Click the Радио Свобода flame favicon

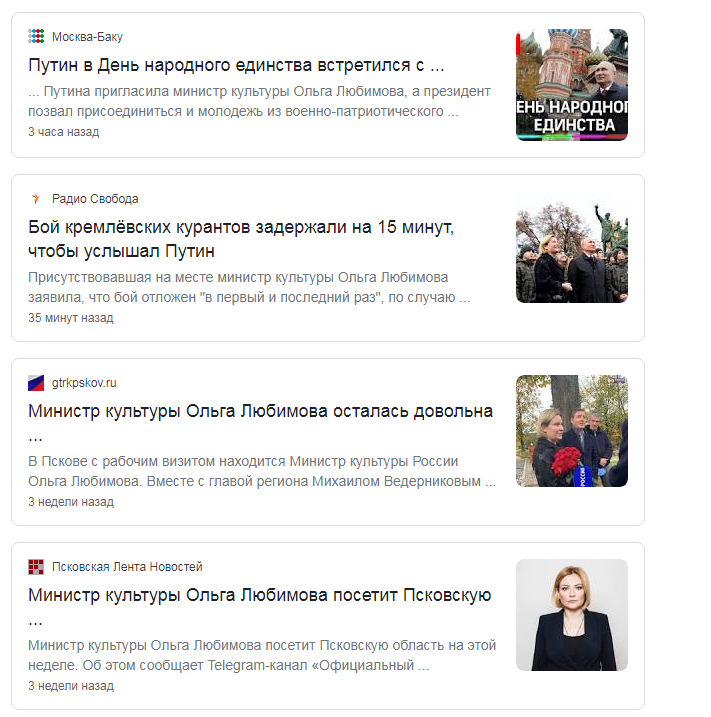[36, 198]
